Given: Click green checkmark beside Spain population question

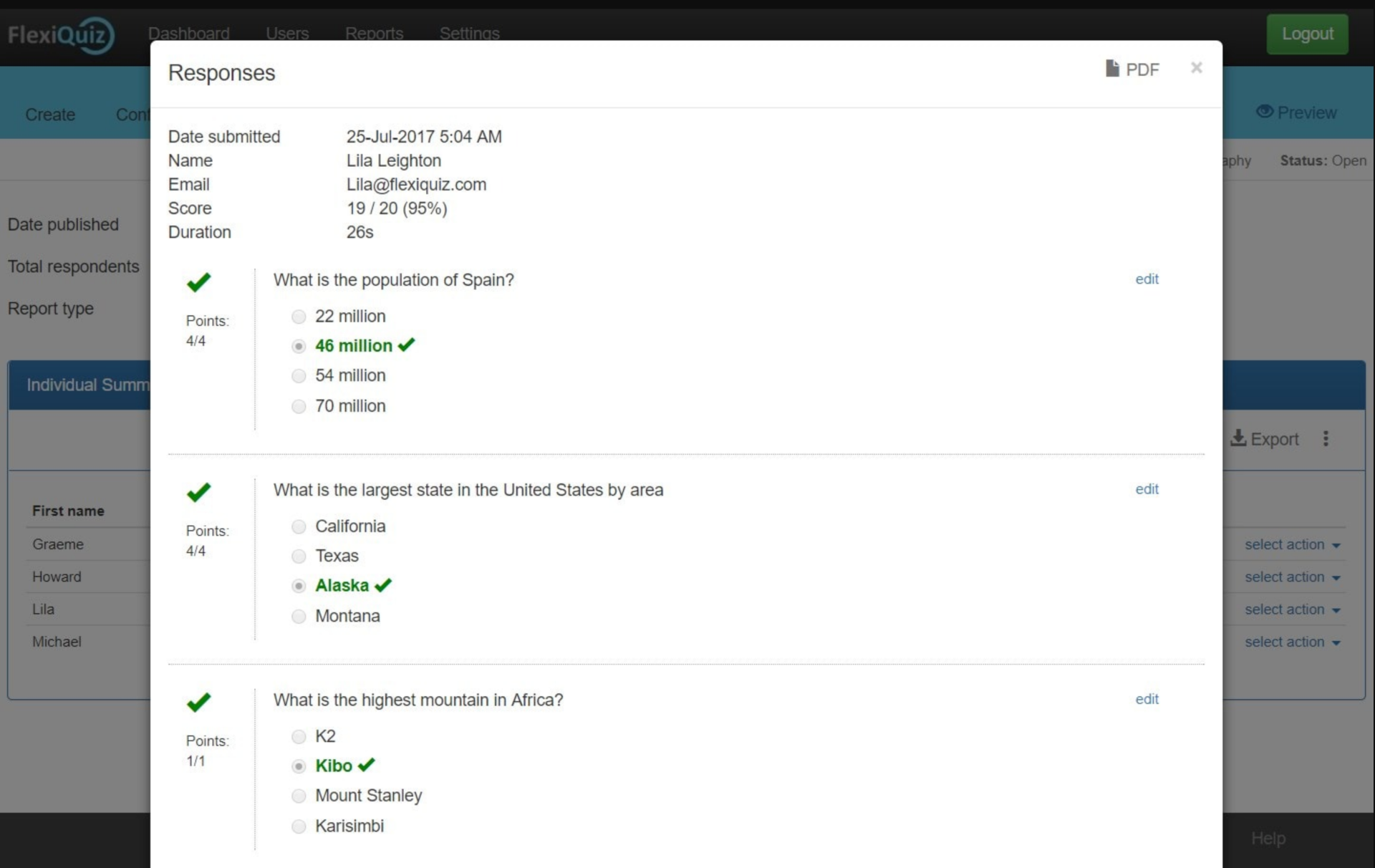Looking at the screenshot, I should pos(198,282).
